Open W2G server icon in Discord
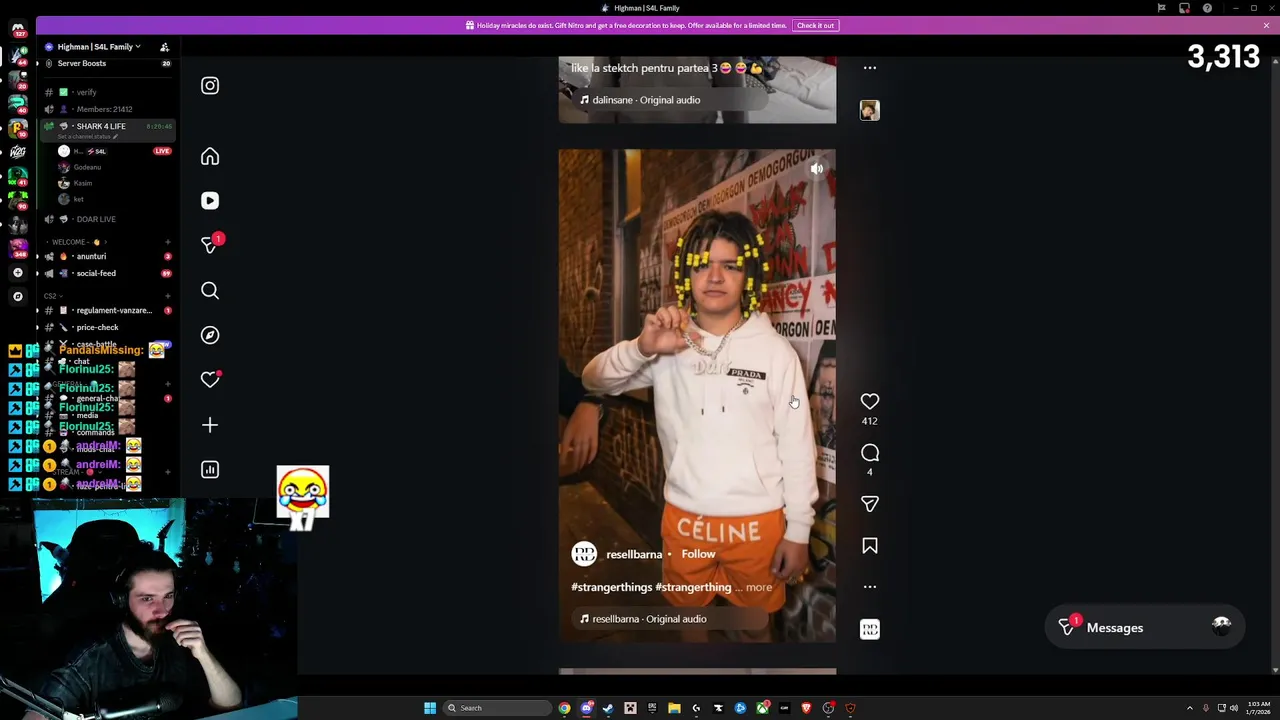Image resolution: width=1280 pixels, height=720 pixels. pos(18,152)
